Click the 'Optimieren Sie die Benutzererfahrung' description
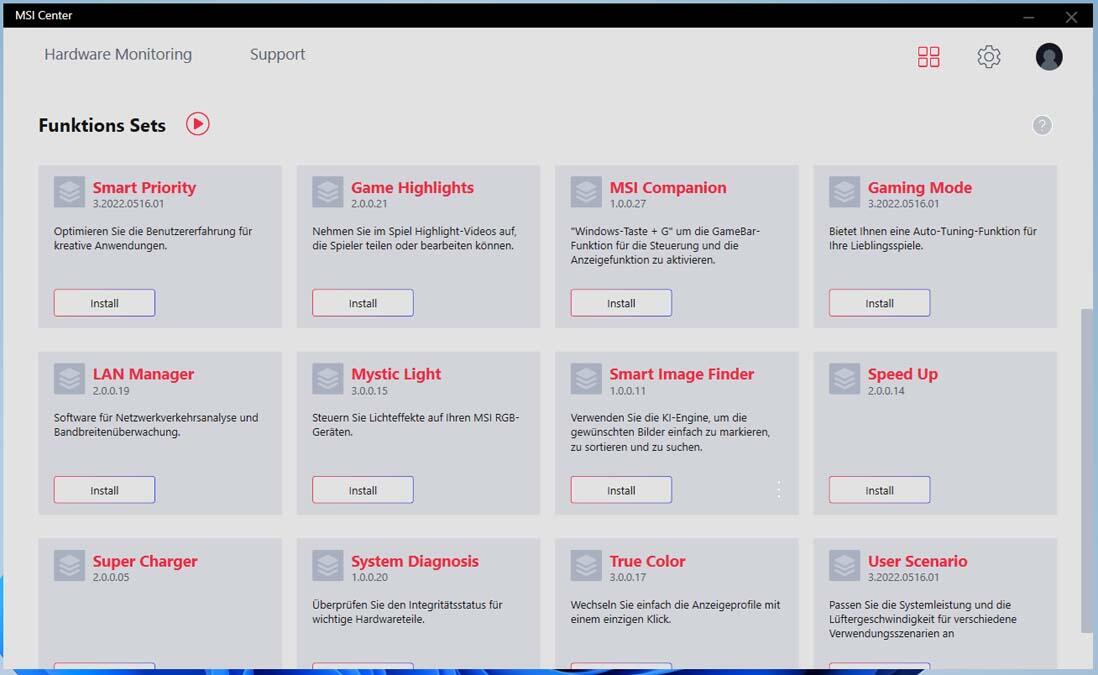 tap(153, 238)
